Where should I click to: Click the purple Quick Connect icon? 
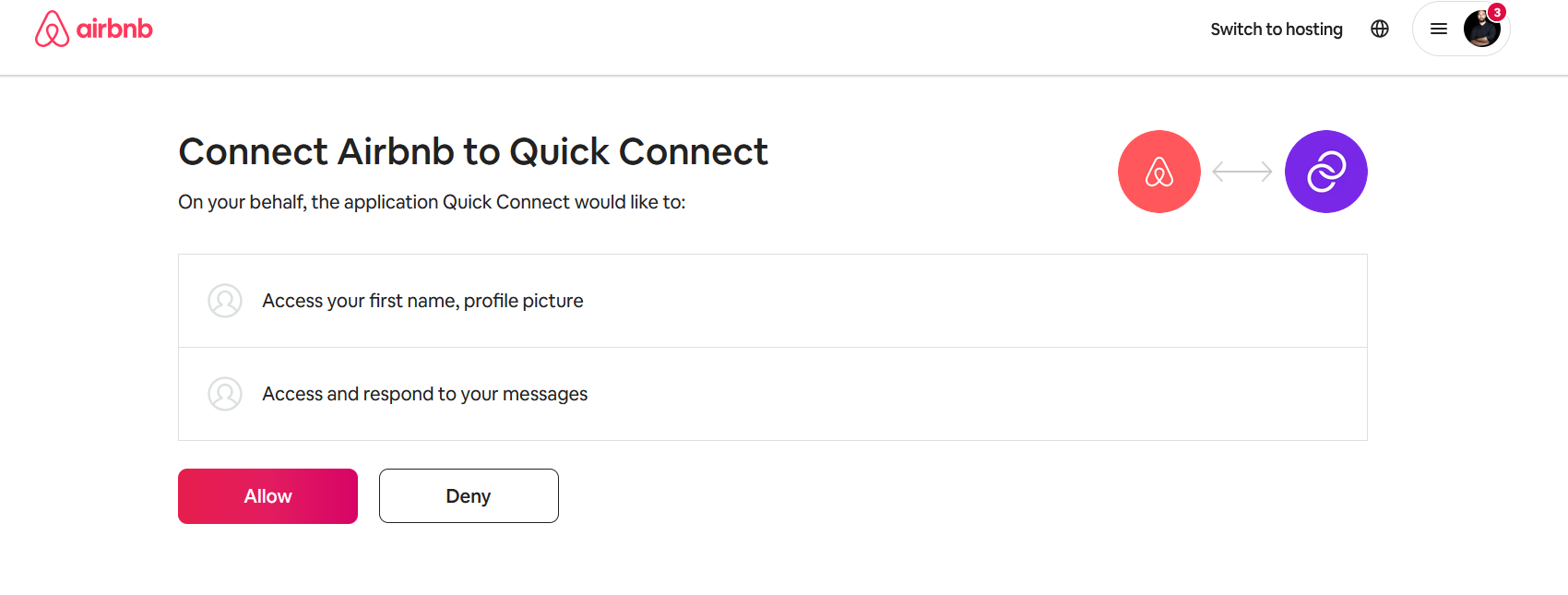click(1326, 172)
